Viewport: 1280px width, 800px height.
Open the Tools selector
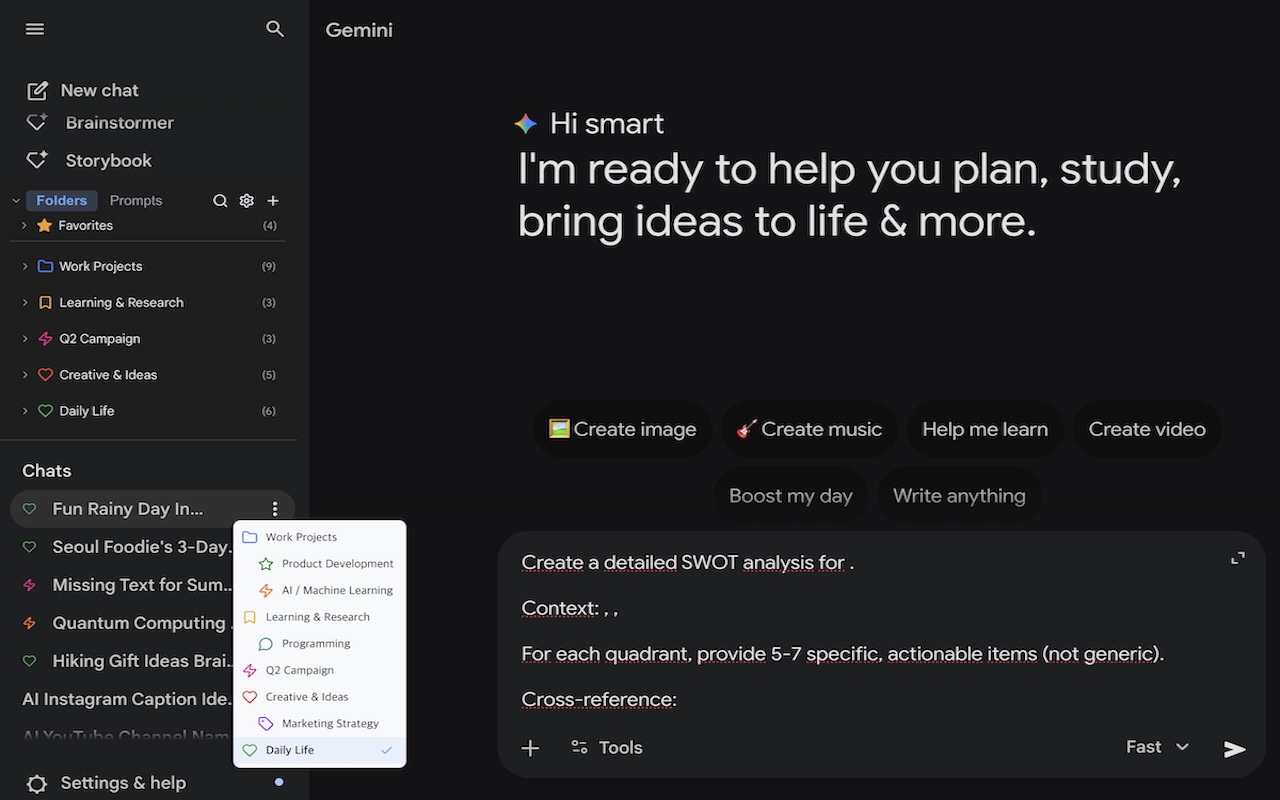606,748
